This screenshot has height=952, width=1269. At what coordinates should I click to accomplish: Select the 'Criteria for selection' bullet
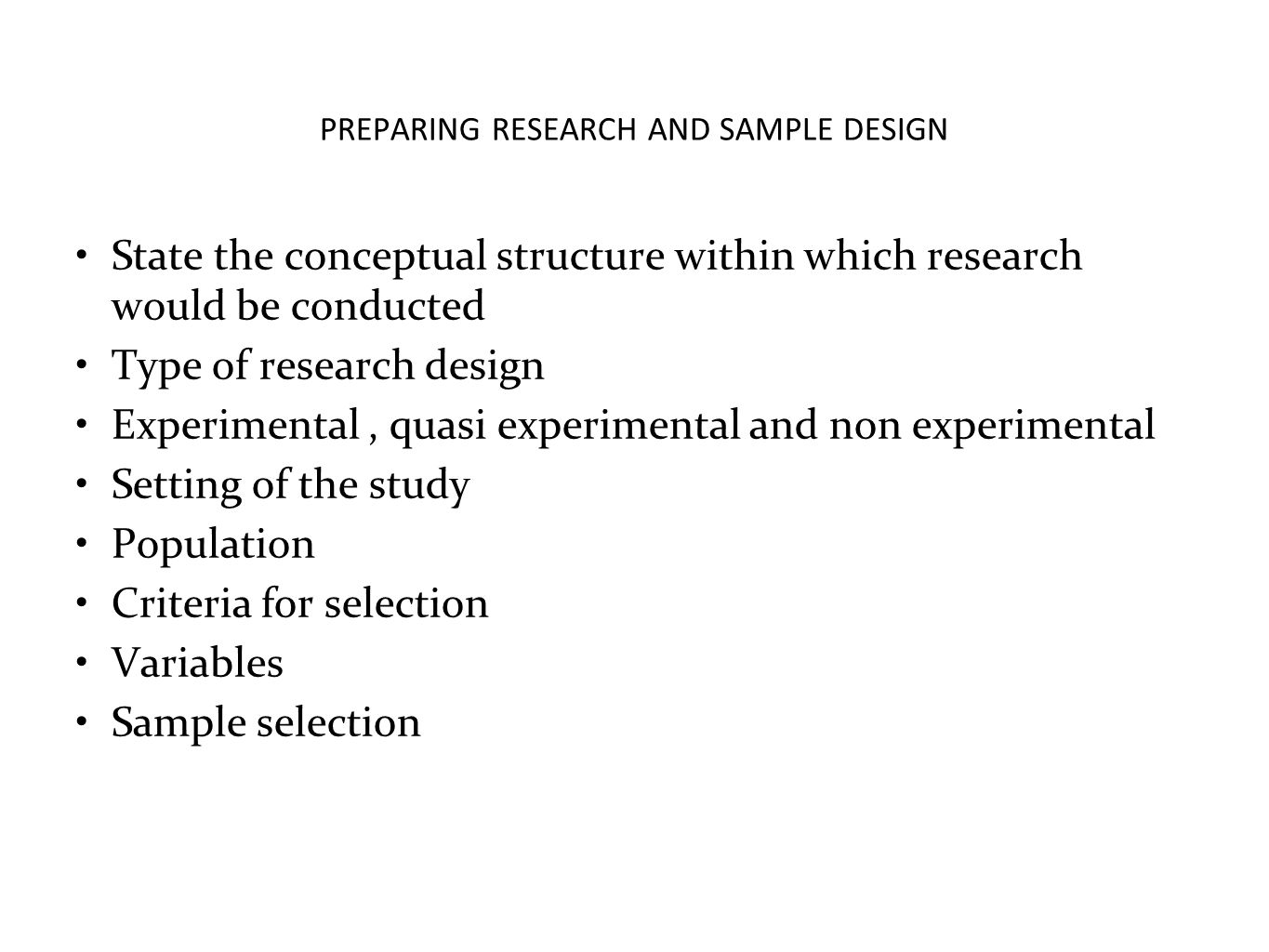coord(300,603)
